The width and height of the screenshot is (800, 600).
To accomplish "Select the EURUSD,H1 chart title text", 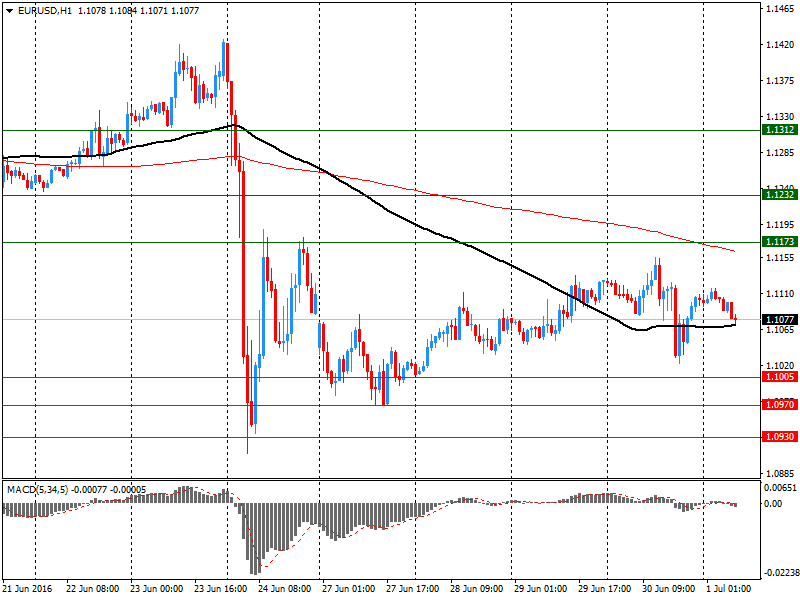I will tap(45, 11).
